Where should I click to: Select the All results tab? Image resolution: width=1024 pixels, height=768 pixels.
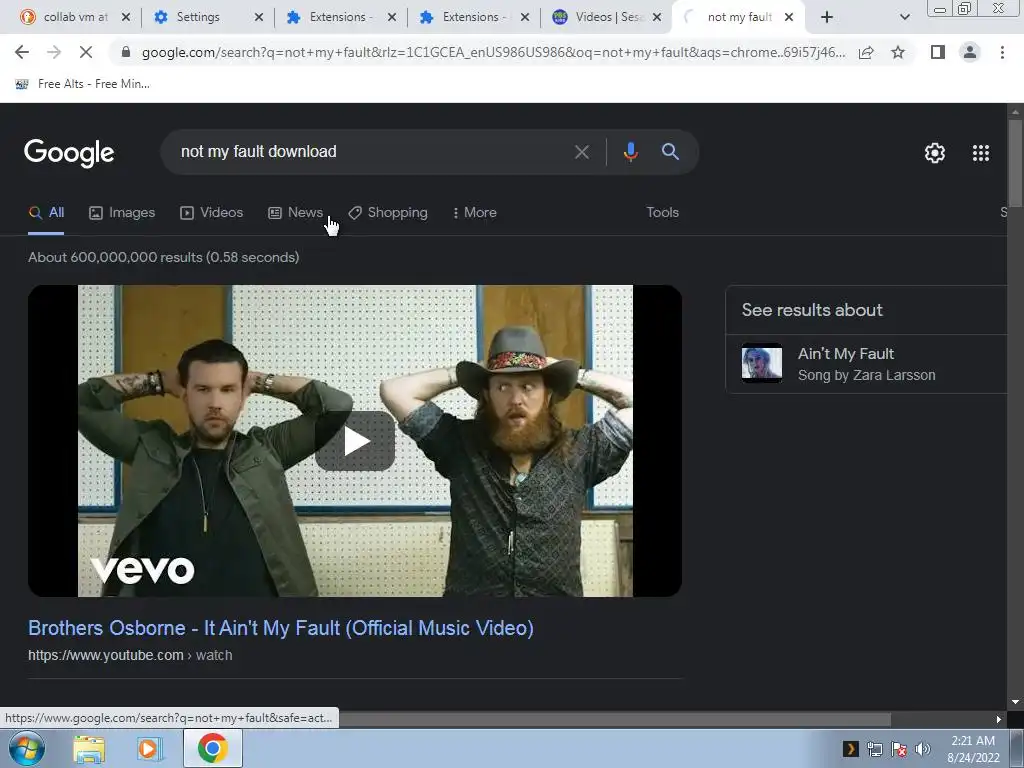(46, 212)
